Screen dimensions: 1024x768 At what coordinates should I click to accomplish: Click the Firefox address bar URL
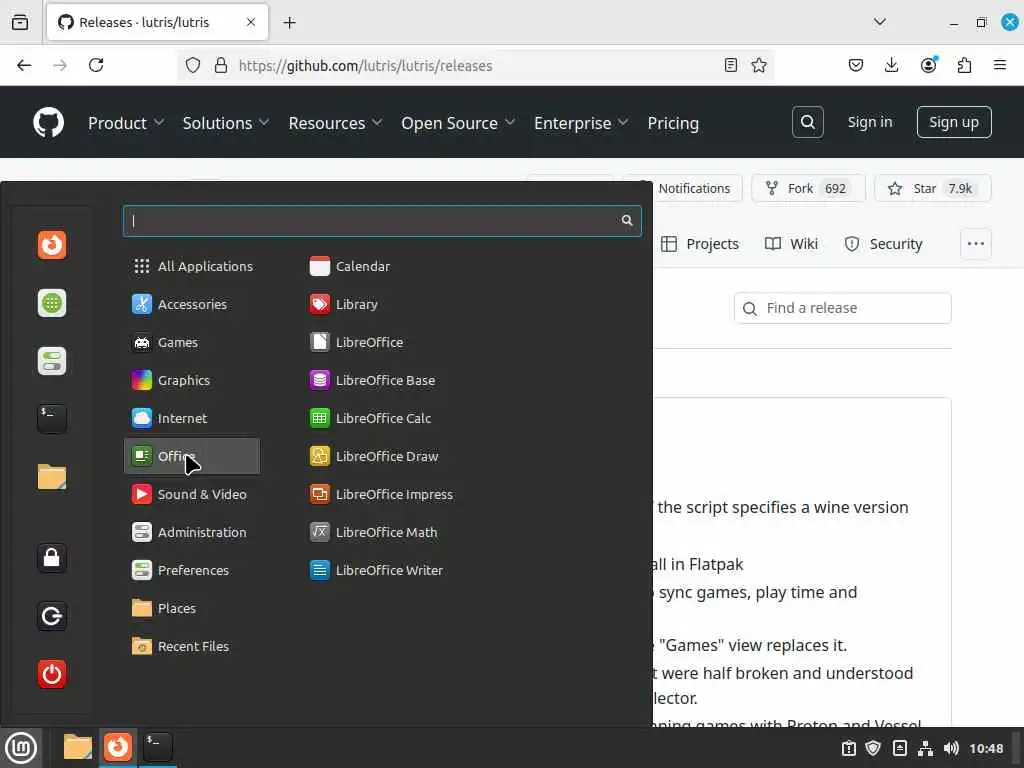coord(366,66)
